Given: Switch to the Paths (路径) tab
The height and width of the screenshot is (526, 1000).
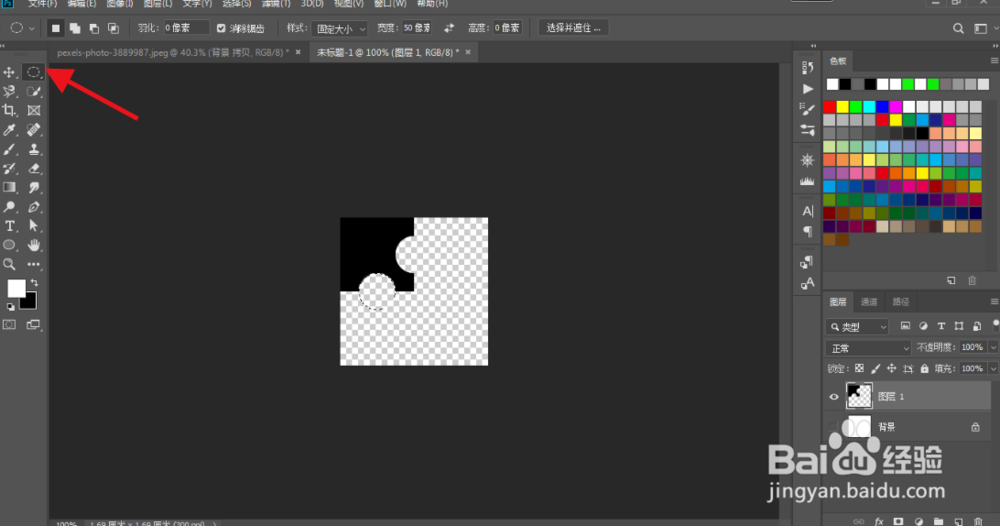Looking at the screenshot, I should pos(901,302).
